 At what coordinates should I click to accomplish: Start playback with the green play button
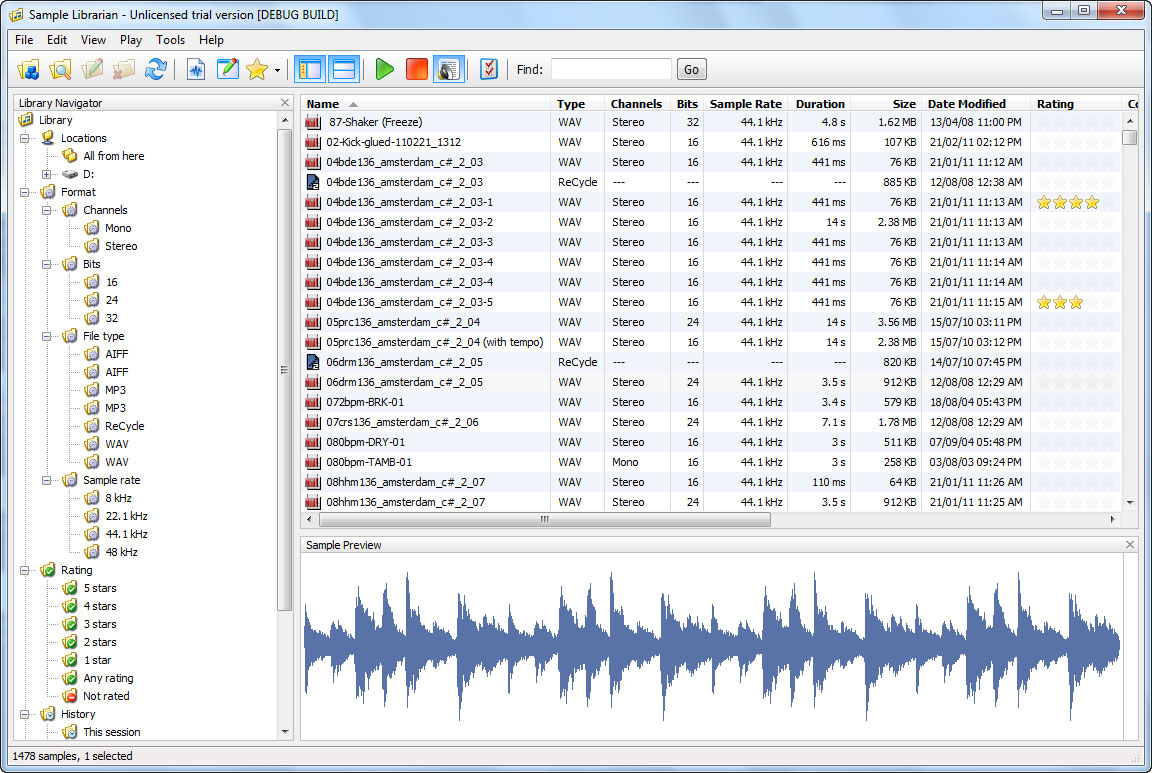tap(384, 70)
